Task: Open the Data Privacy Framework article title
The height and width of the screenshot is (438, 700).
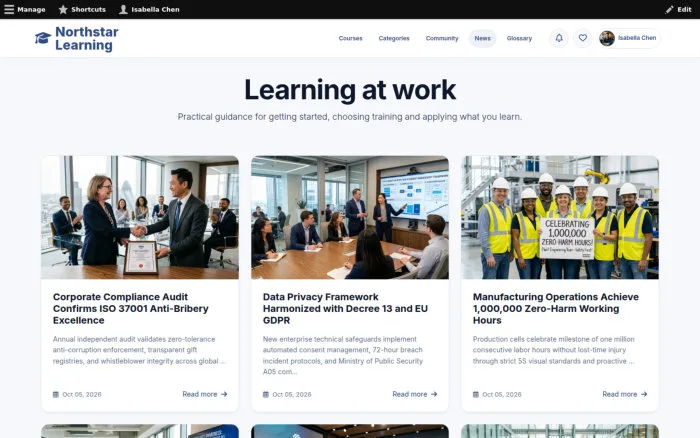Action: [x=345, y=309]
